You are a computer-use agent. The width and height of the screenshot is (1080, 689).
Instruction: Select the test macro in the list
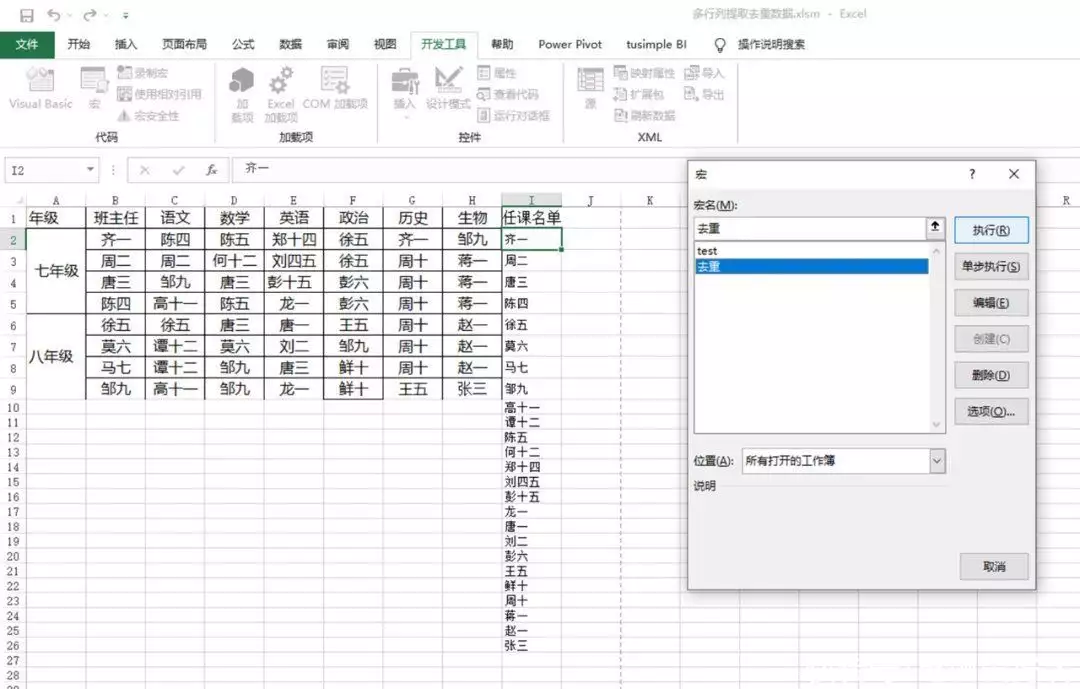point(708,251)
